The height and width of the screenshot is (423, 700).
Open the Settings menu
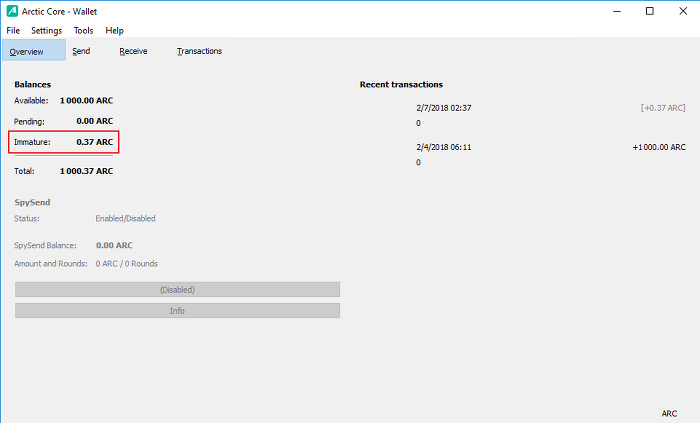(46, 30)
